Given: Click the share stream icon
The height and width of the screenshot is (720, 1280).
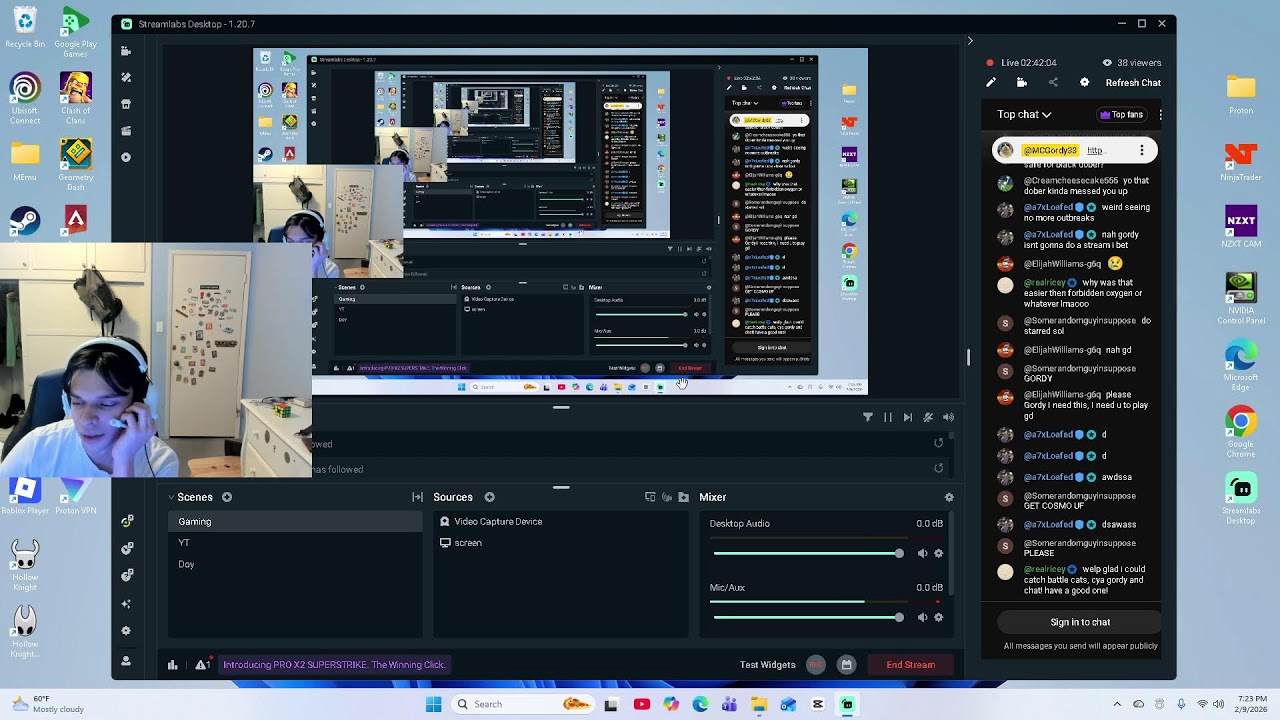Looking at the screenshot, I should pos(1053,83).
